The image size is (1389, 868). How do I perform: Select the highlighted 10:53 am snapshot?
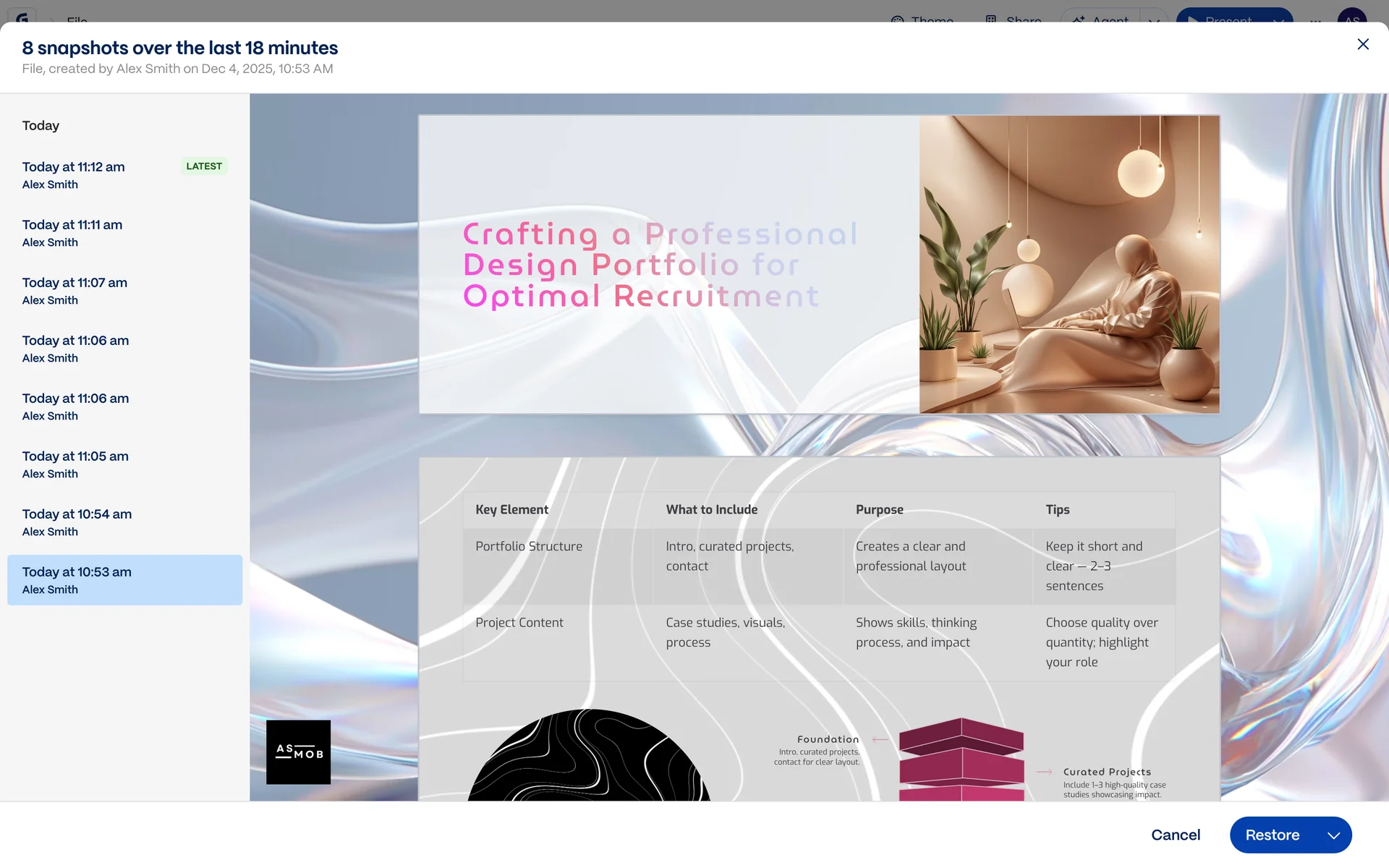[124, 580]
